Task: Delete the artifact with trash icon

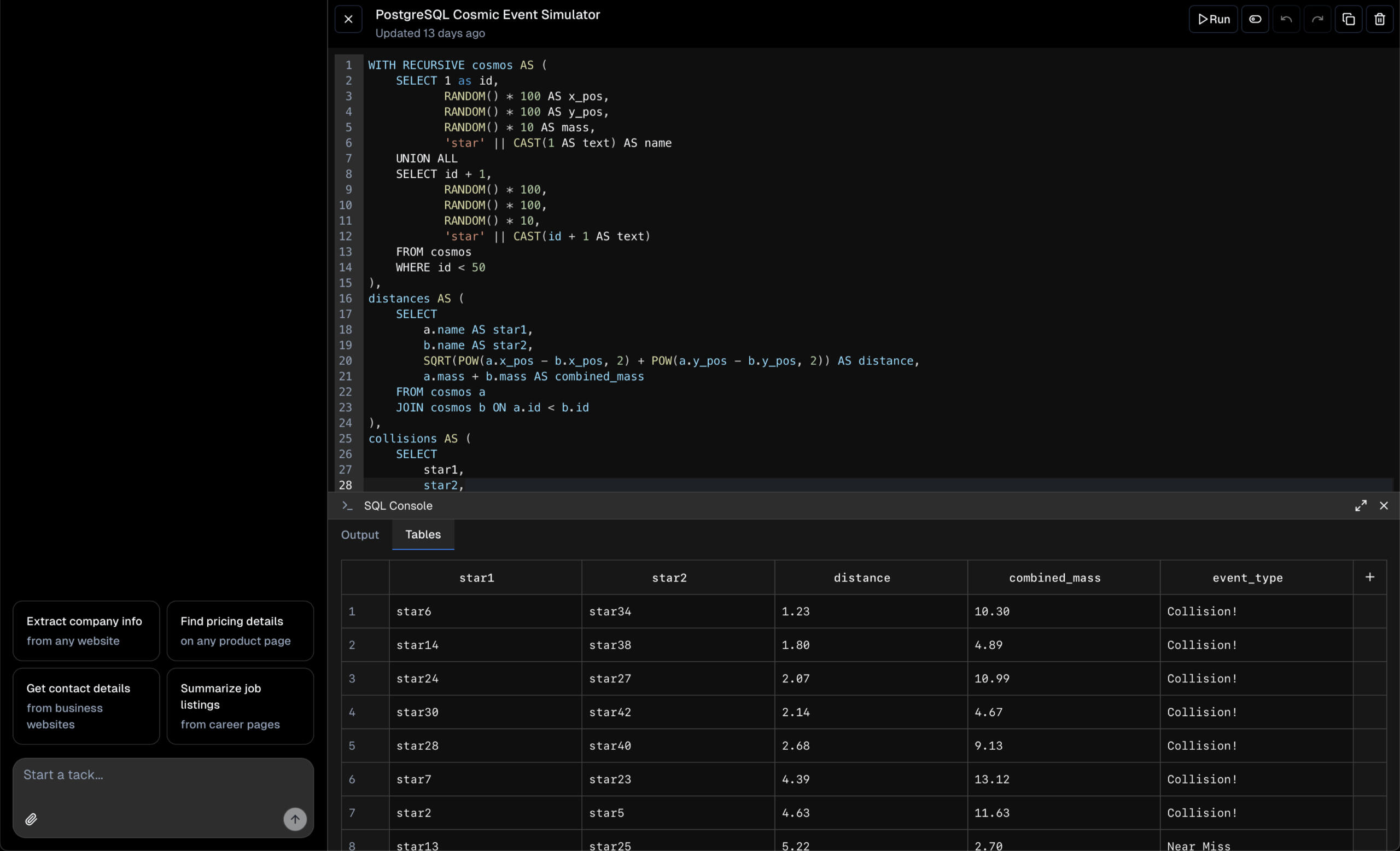Action: [x=1380, y=19]
